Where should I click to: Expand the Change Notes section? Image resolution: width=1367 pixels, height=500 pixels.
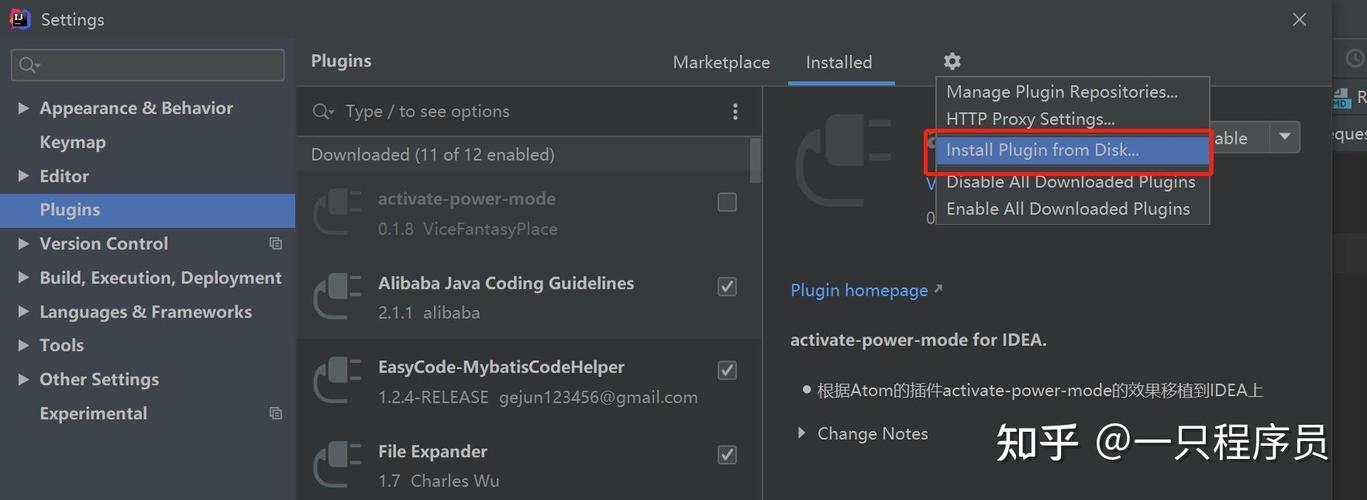coord(801,434)
